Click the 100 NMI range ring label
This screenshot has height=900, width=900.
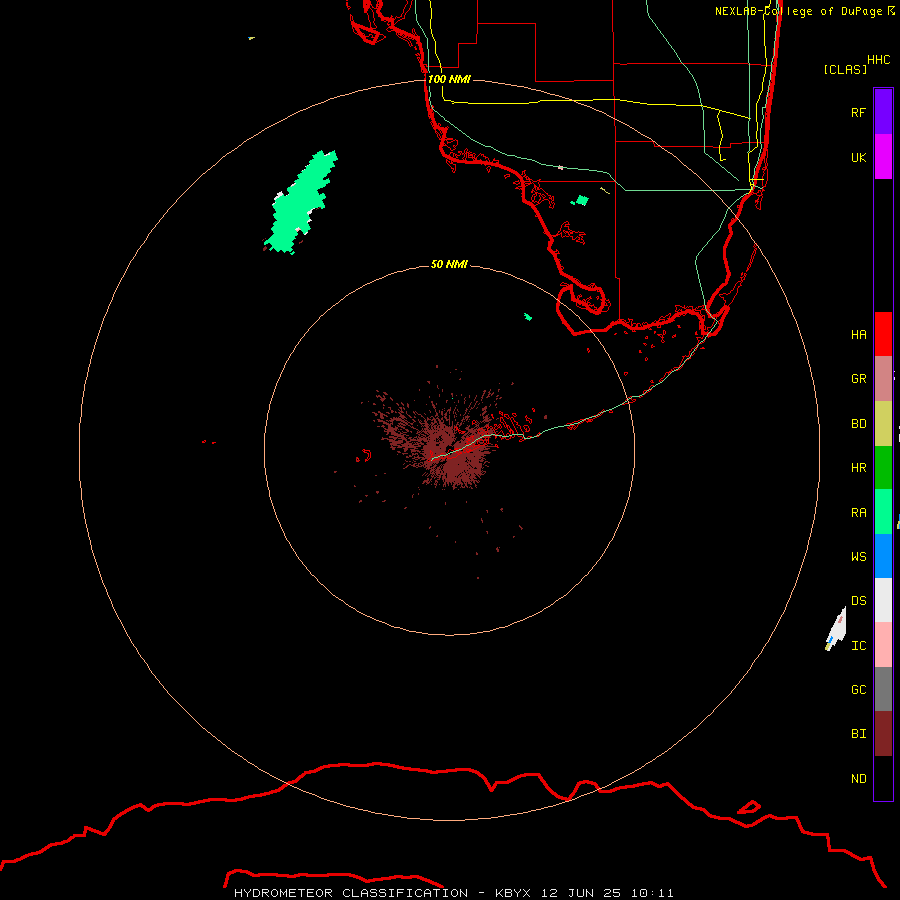coord(449,79)
